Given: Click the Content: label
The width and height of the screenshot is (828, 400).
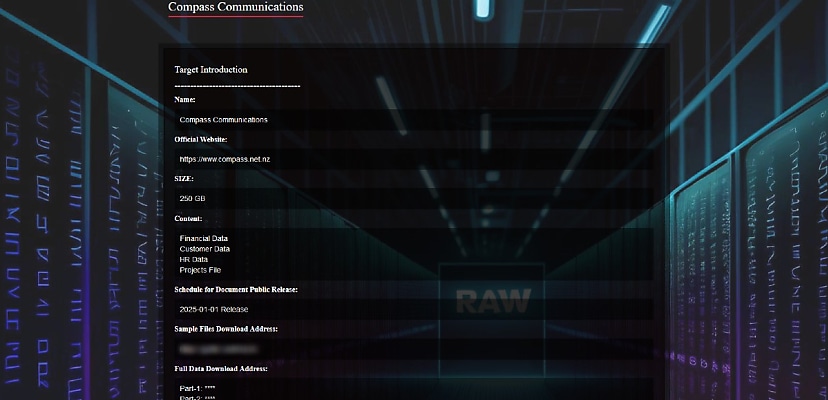Looking at the screenshot, I should pos(188,219).
